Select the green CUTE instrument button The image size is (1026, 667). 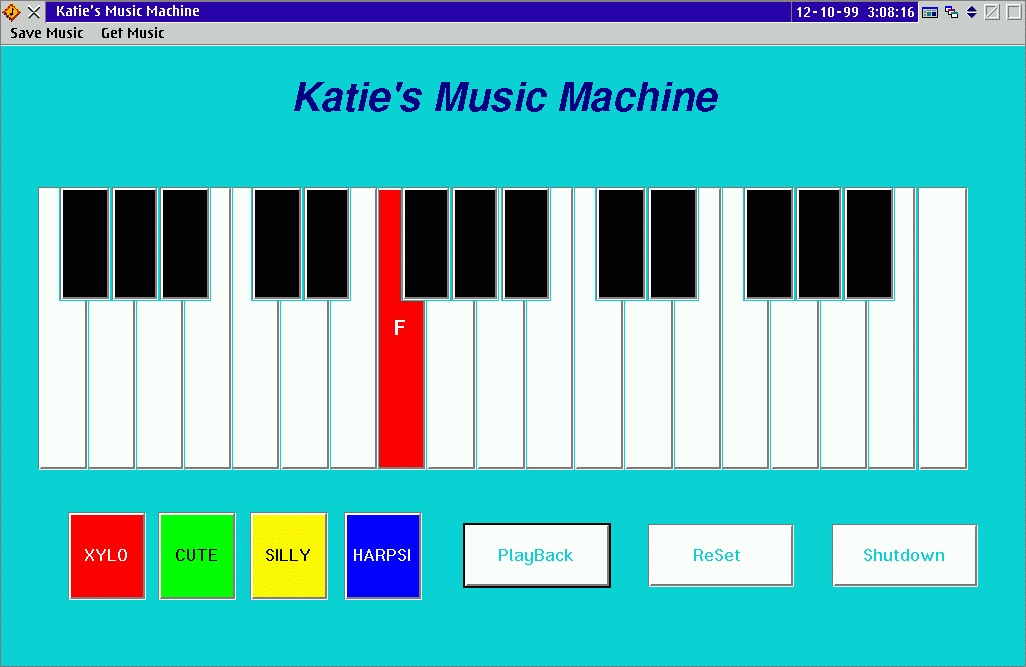click(197, 556)
